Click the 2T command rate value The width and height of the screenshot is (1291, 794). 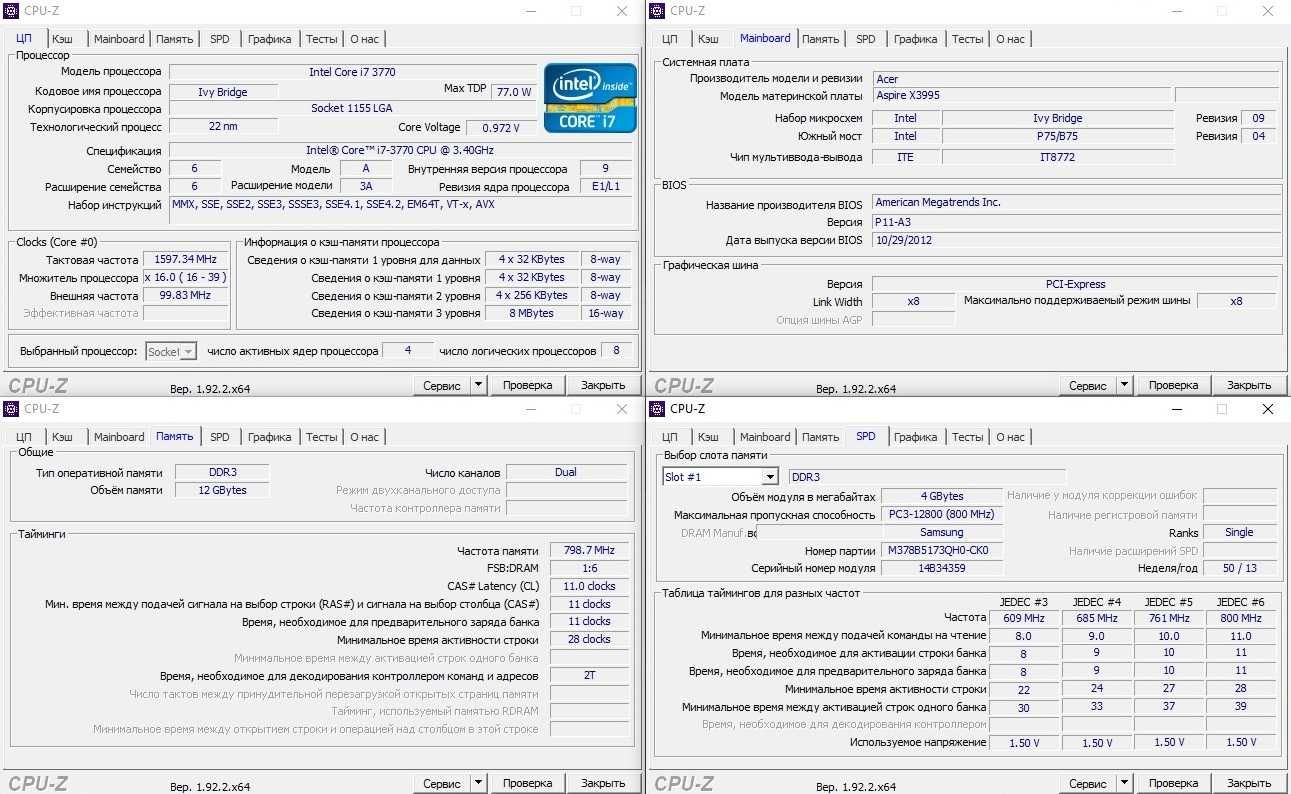[x=588, y=675]
